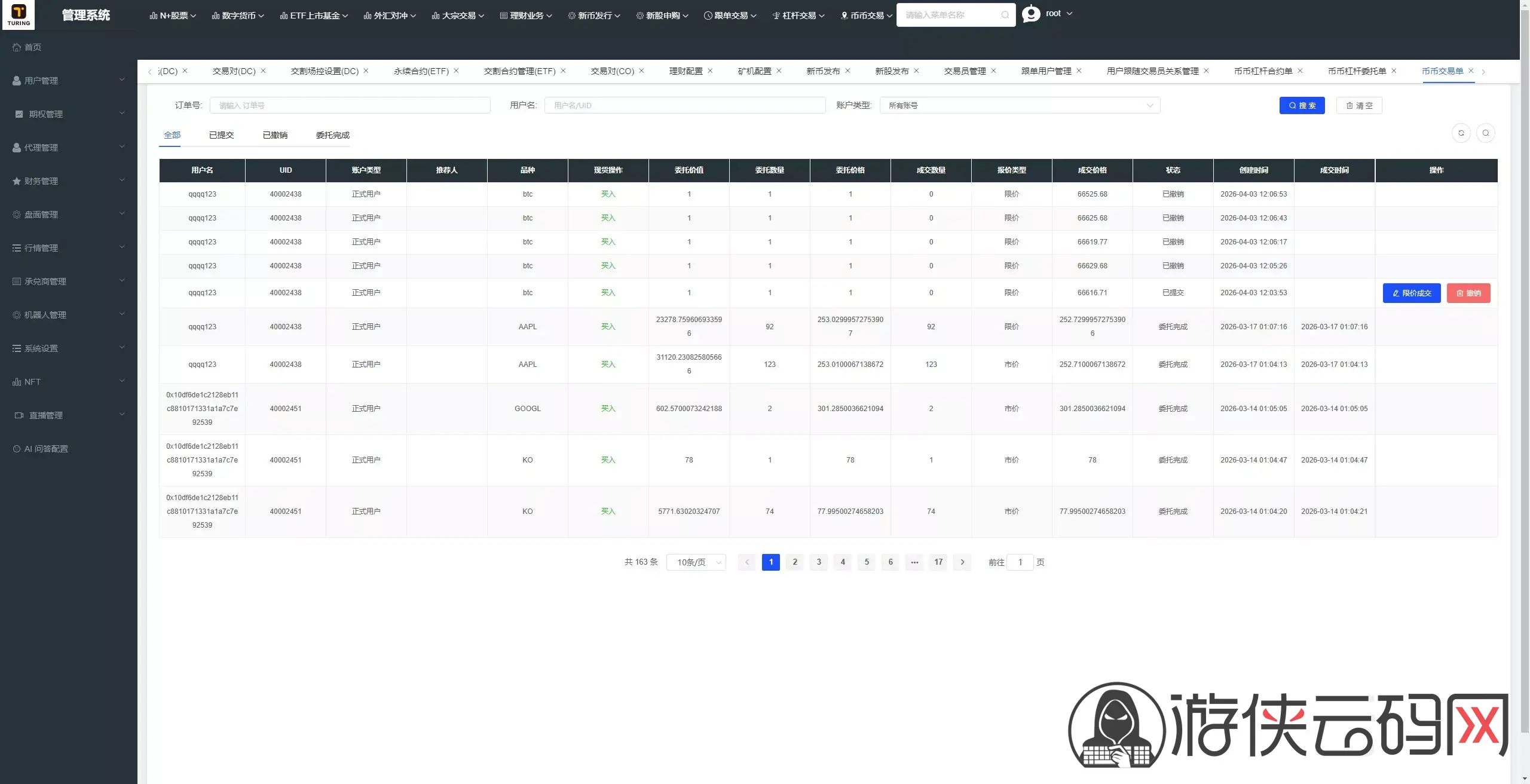Viewport: 1530px width, 784px height.
Task: Close the 交易对(CO) tab
Action: point(641,71)
